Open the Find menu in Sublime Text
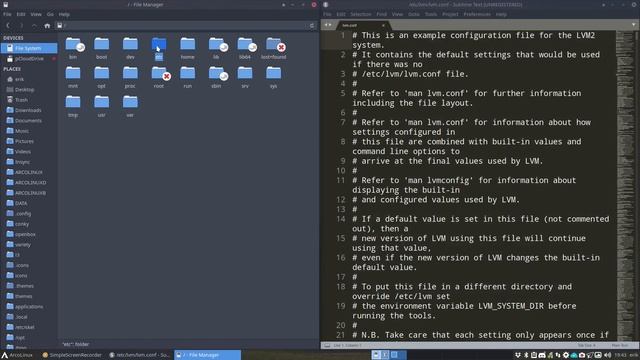The width and height of the screenshot is (640, 360). click(x=382, y=14)
